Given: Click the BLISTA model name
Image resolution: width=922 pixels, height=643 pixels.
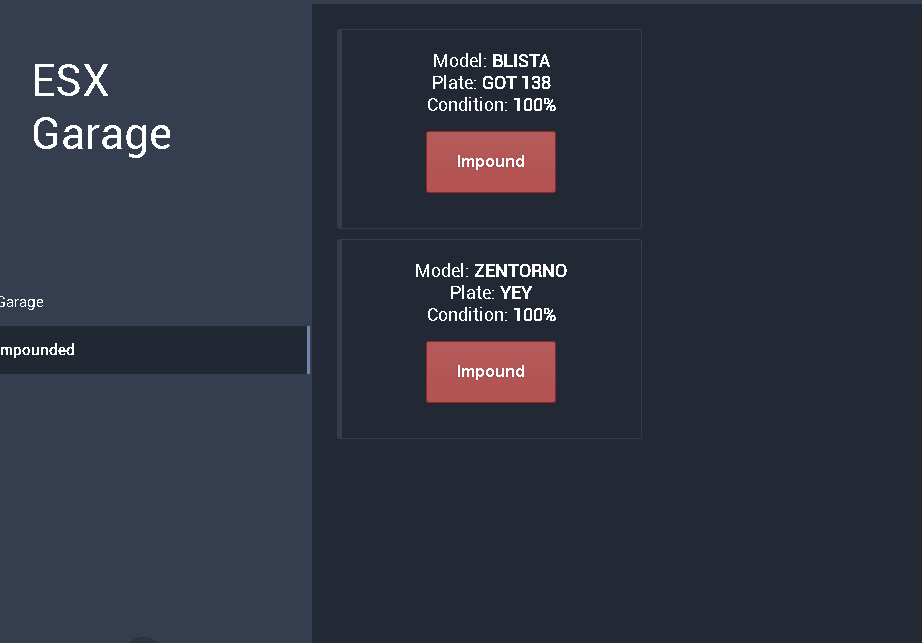Looking at the screenshot, I should pyautogui.click(x=521, y=61).
